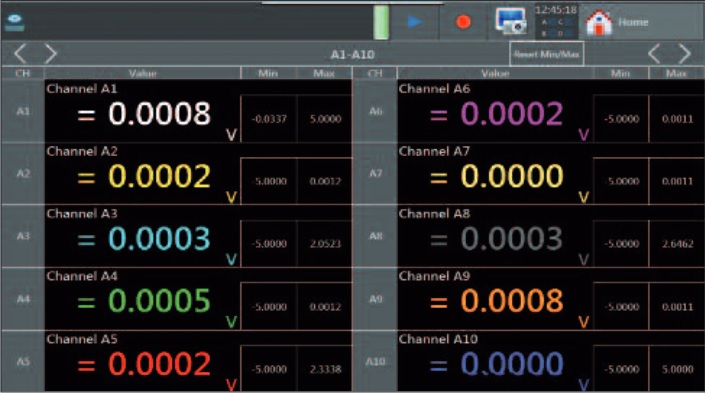The width and height of the screenshot is (705, 395).
Task: Go to Home with the house icon
Action: coord(599,22)
